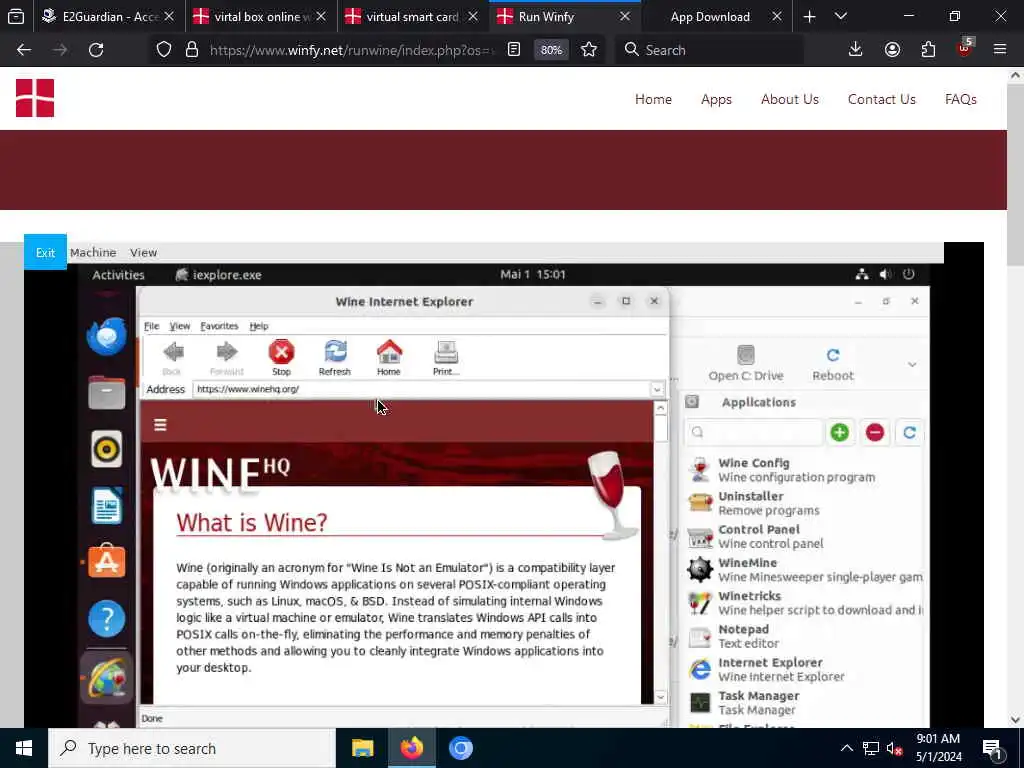
Task: Open the File menu in Wine Internet Explorer
Action: click(x=152, y=326)
